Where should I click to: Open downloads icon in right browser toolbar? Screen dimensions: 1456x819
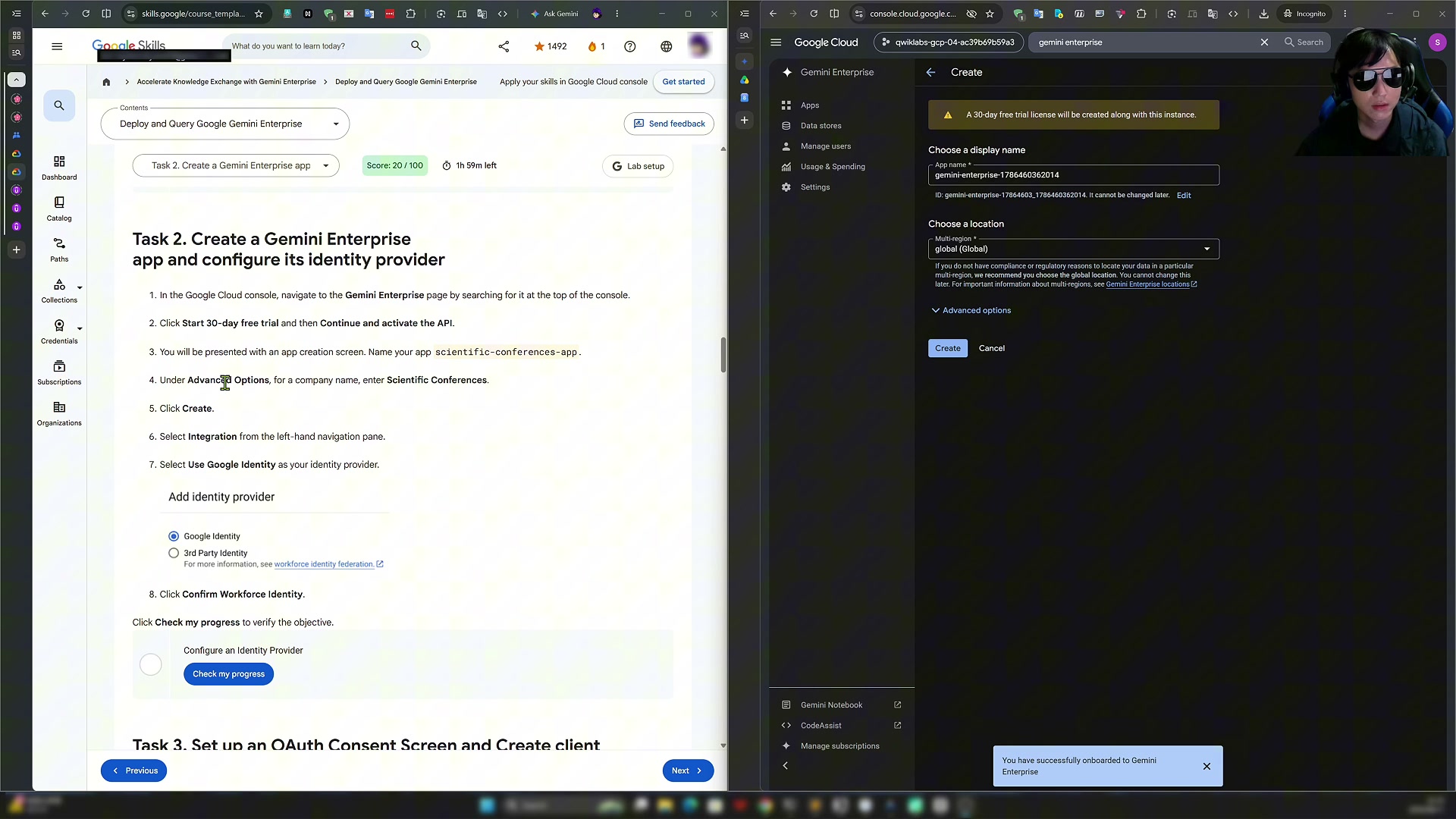click(1263, 14)
